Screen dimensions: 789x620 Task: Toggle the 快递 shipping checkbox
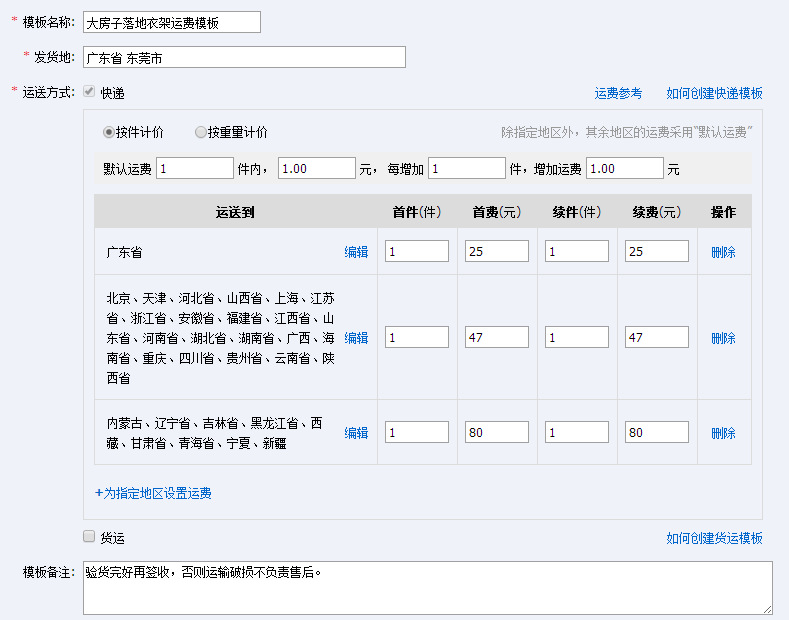tap(90, 92)
